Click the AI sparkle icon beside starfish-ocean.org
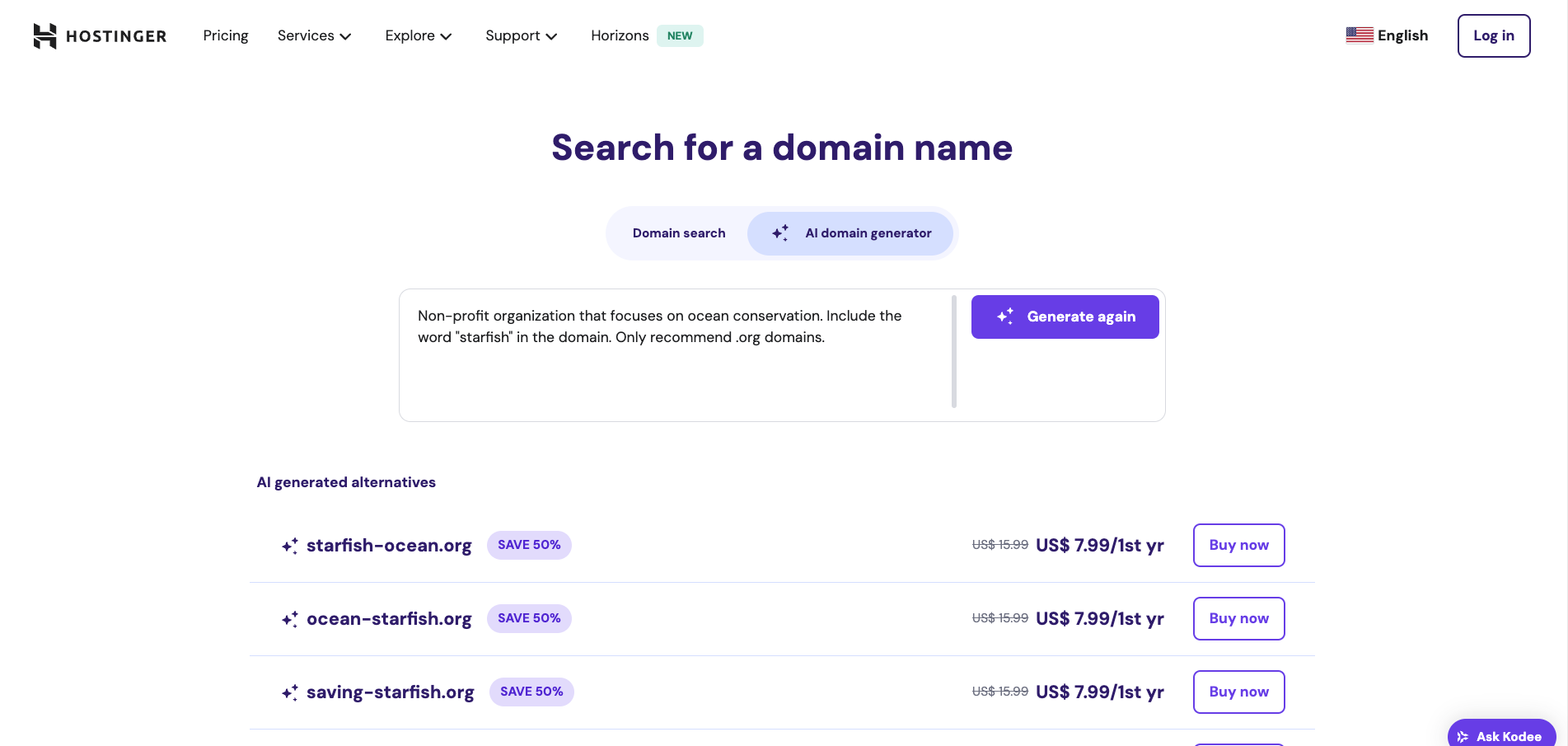 (289, 545)
